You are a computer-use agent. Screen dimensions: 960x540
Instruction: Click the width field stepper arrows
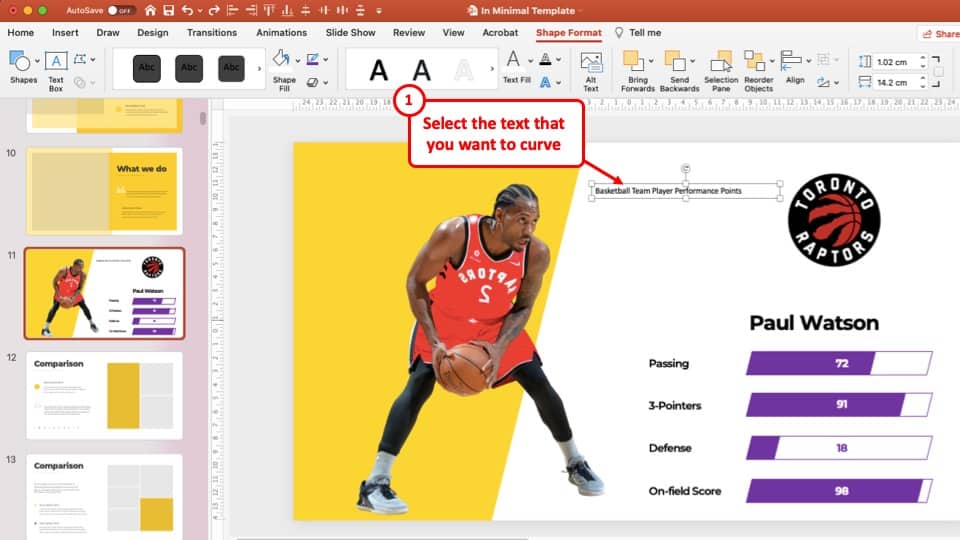coord(923,82)
